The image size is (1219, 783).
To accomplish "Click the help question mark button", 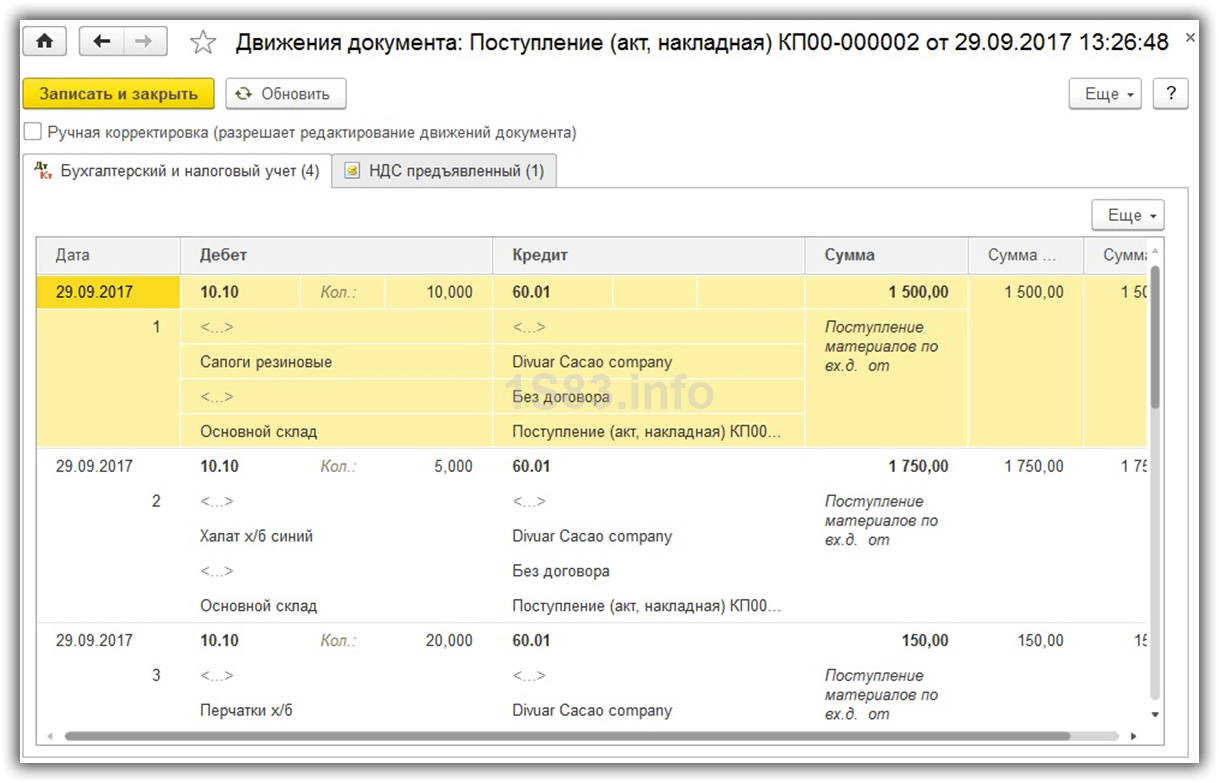I will point(1170,93).
